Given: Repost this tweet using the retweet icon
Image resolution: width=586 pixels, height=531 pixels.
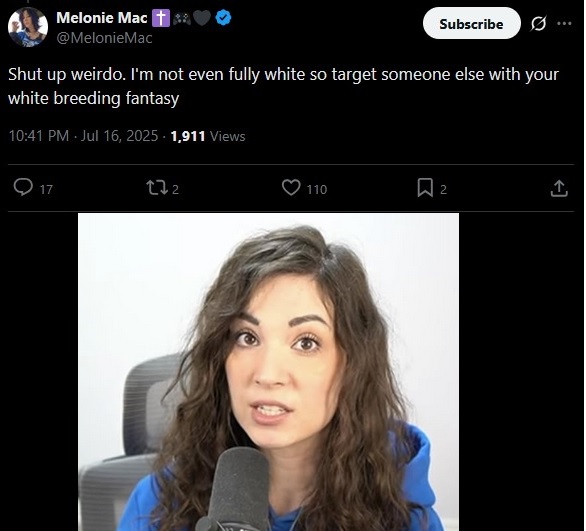Looking at the screenshot, I should [x=157, y=188].
